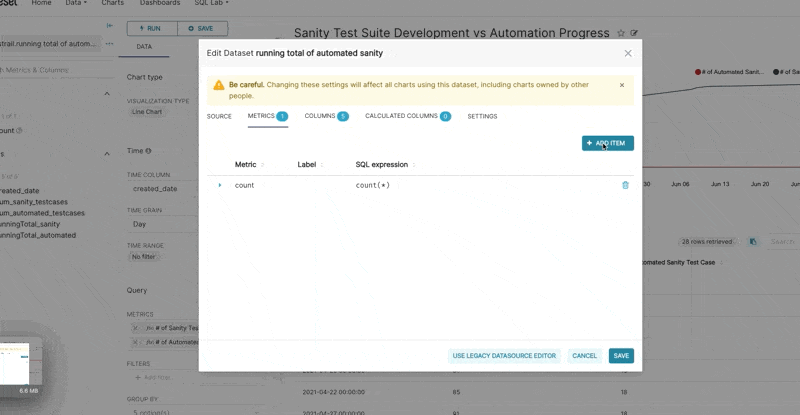Copy results with clipboard icon
This screenshot has width=800, height=415.
pyautogui.click(x=753, y=242)
